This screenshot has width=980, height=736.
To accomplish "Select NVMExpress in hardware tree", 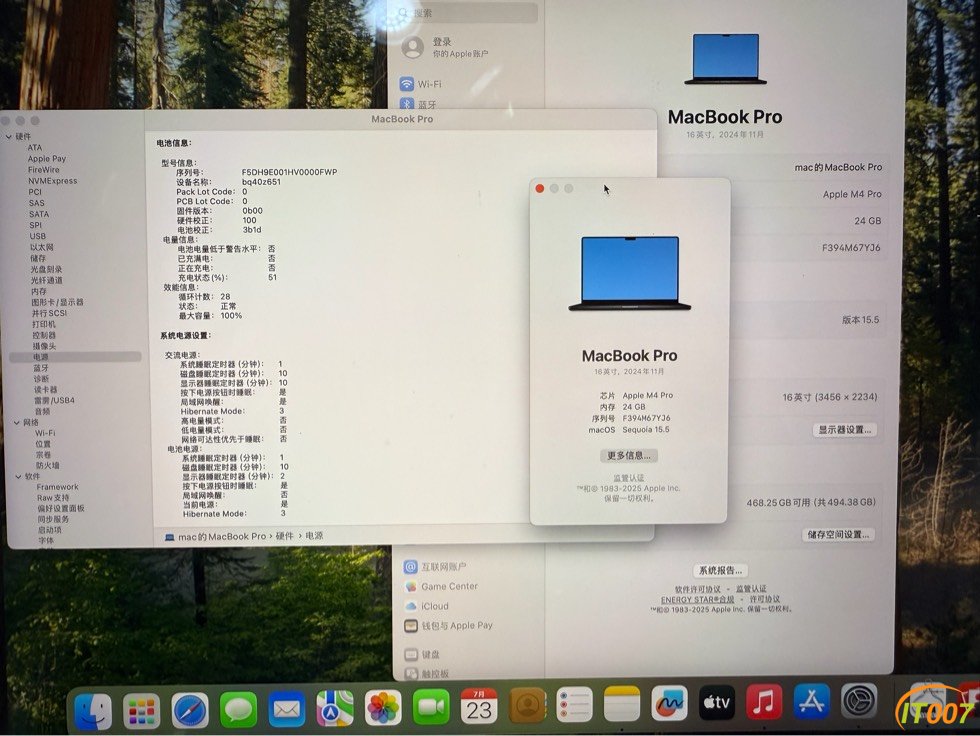I will click(x=52, y=181).
